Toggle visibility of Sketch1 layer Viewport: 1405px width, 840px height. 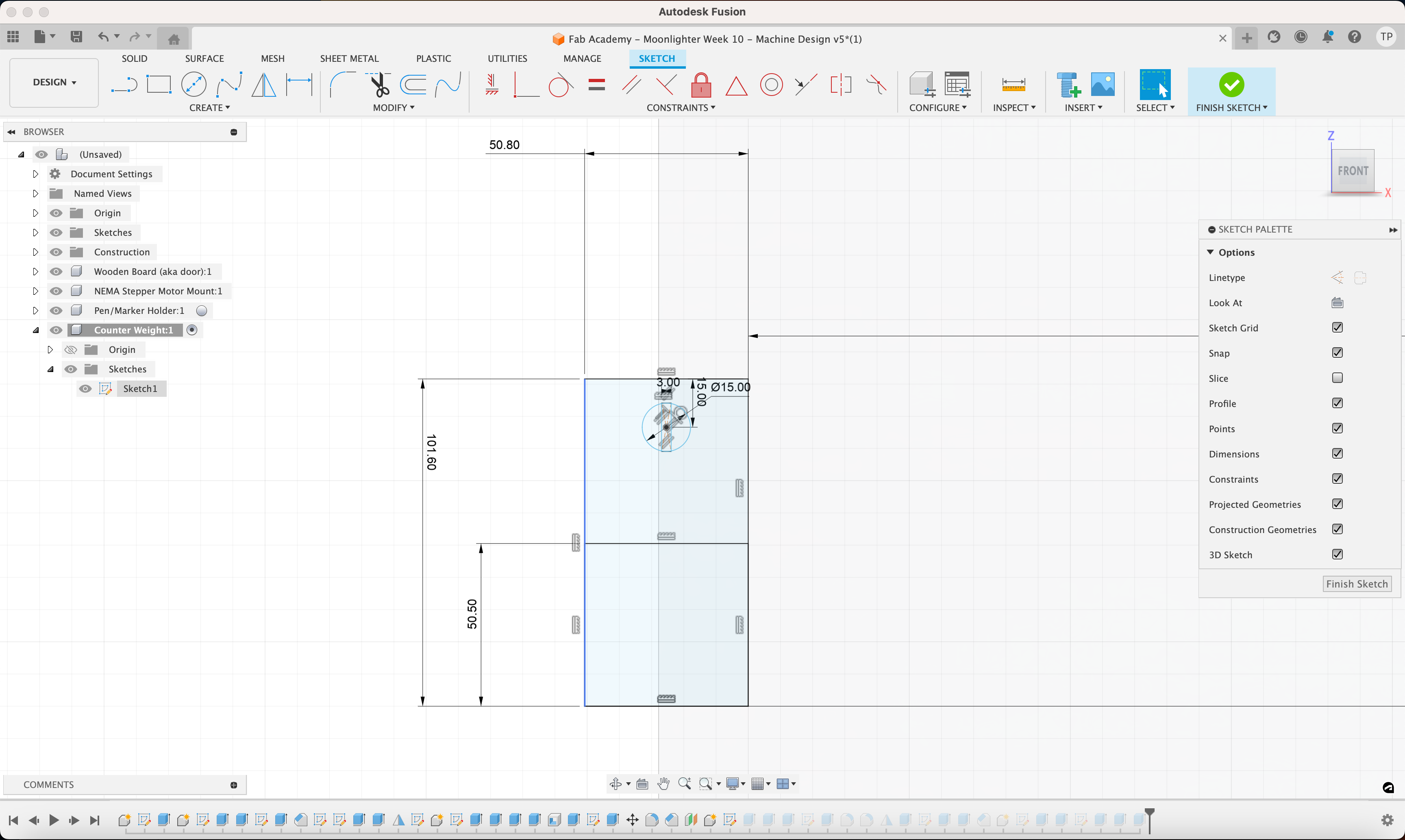tap(87, 388)
